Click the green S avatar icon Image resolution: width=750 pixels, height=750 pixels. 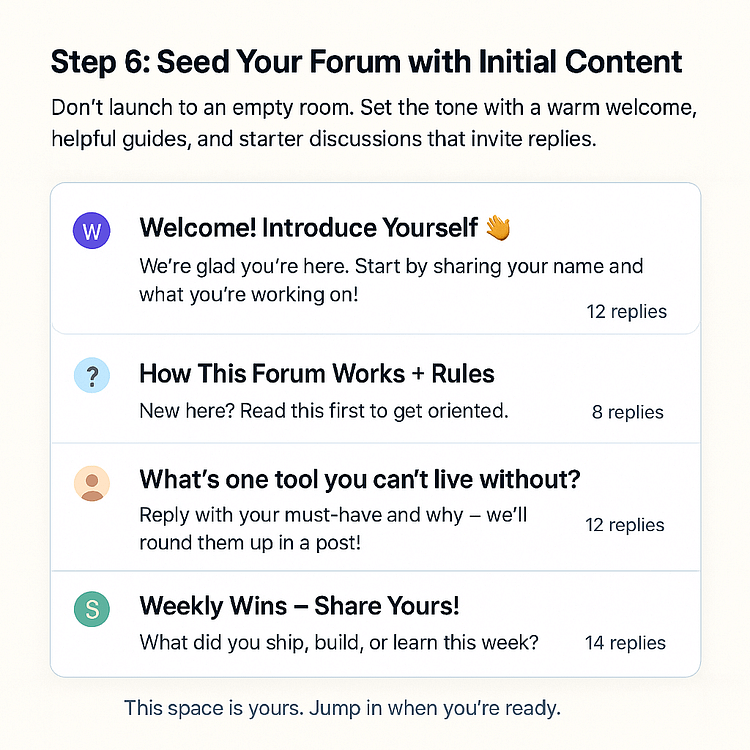(x=91, y=609)
